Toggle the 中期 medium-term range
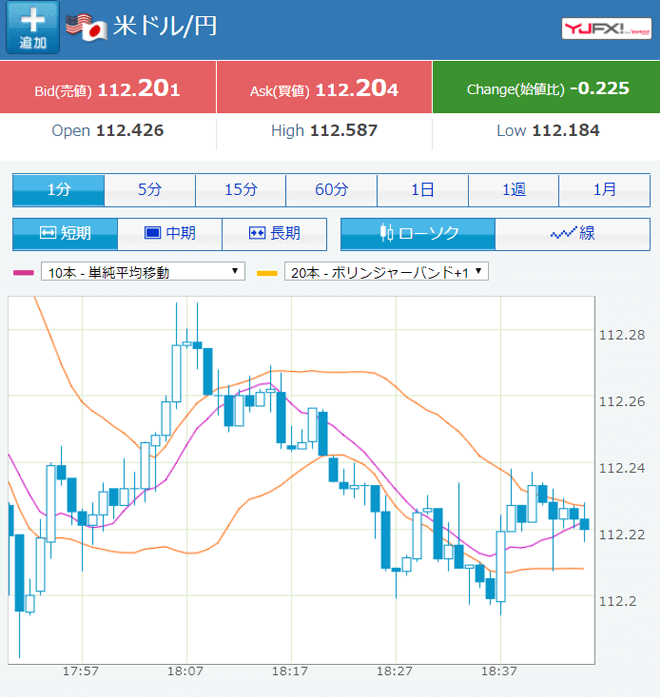660x700 pixels. click(x=170, y=234)
